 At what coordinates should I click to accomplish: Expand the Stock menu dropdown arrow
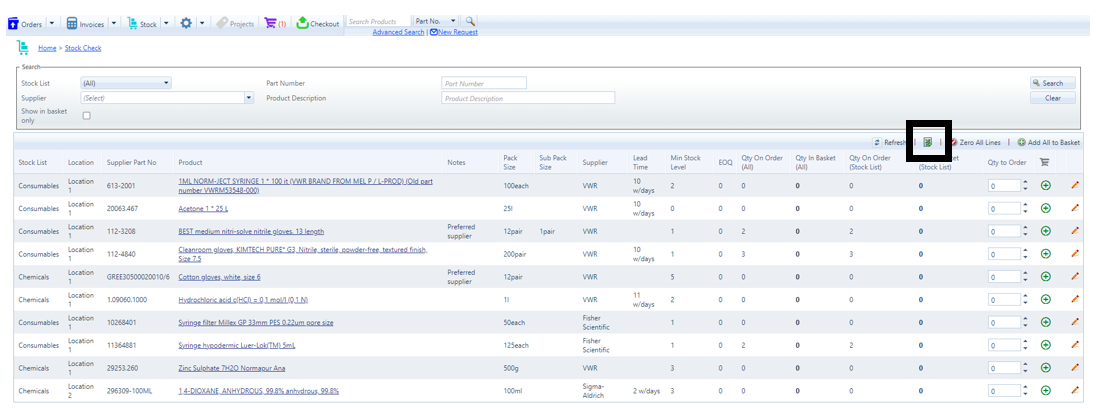[166, 24]
